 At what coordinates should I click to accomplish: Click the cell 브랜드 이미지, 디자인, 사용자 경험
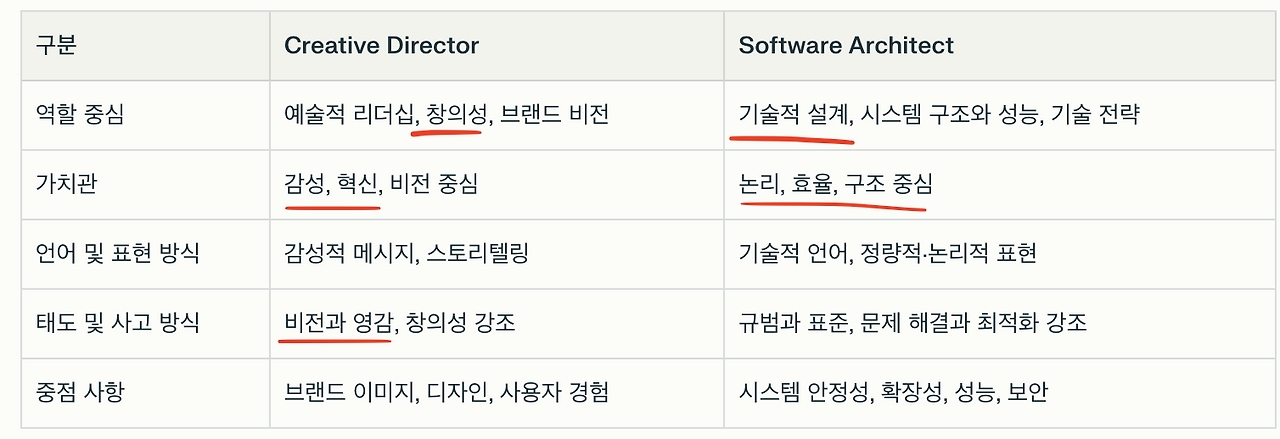click(446, 391)
